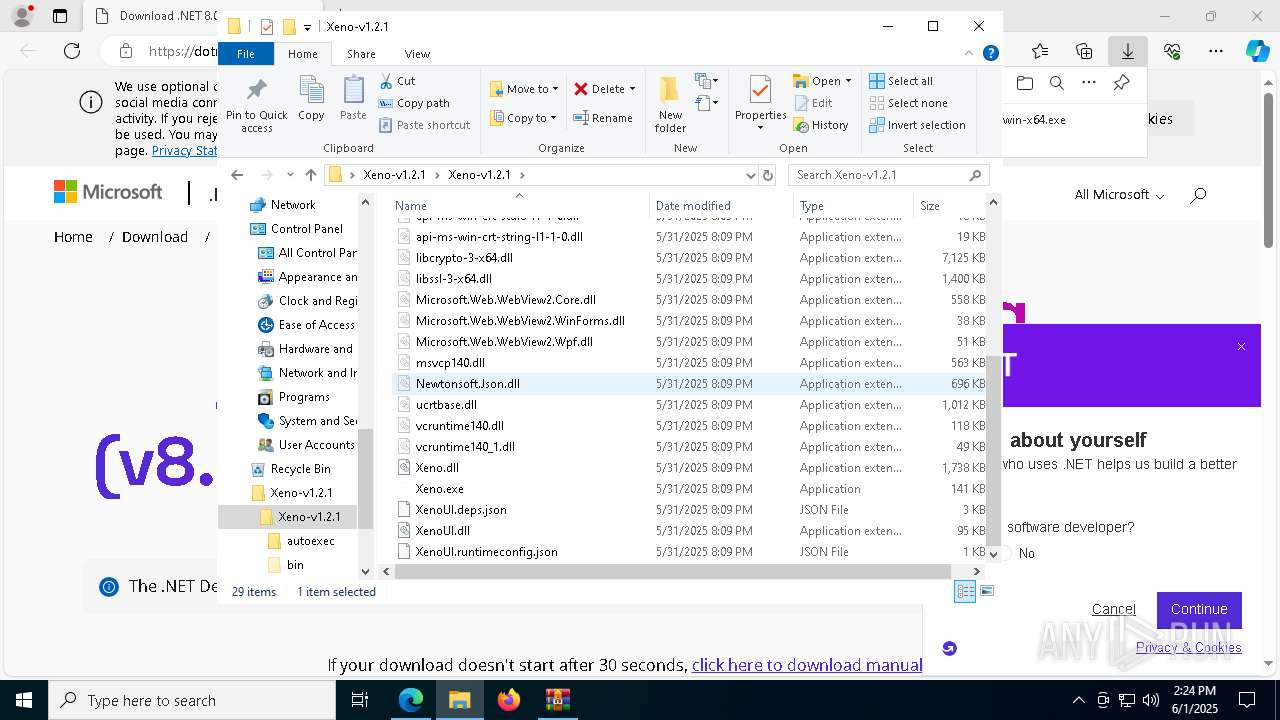The image size is (1280, 720).
Task: Click the manual download link
Action: coord(806,665)
